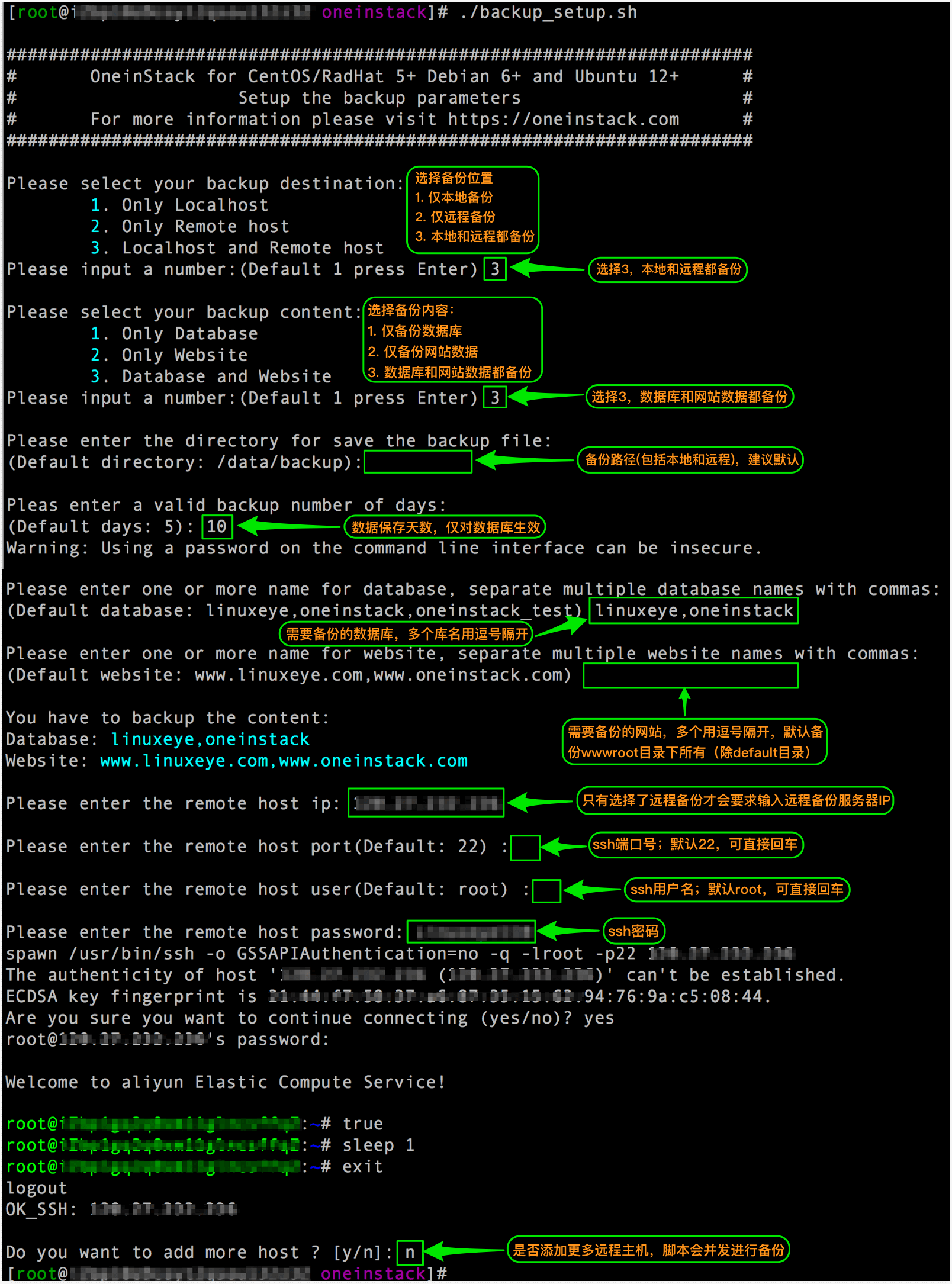The image size is (952, 1284).
Task: Select the database names field linuxeye,oneinstack
Action: [x=693, y=610]
